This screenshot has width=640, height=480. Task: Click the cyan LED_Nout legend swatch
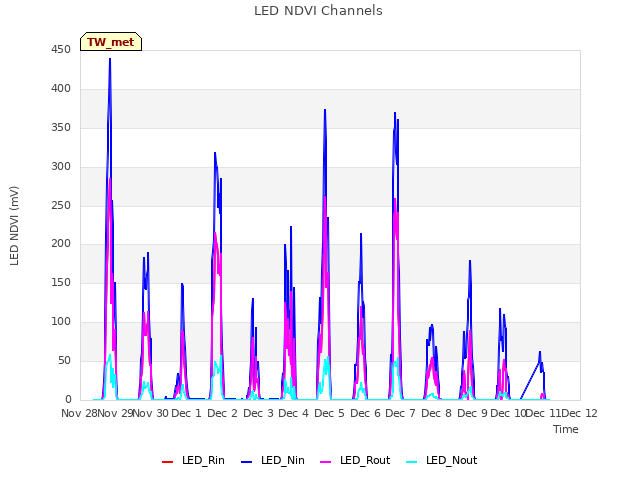(x=412, y=462)
